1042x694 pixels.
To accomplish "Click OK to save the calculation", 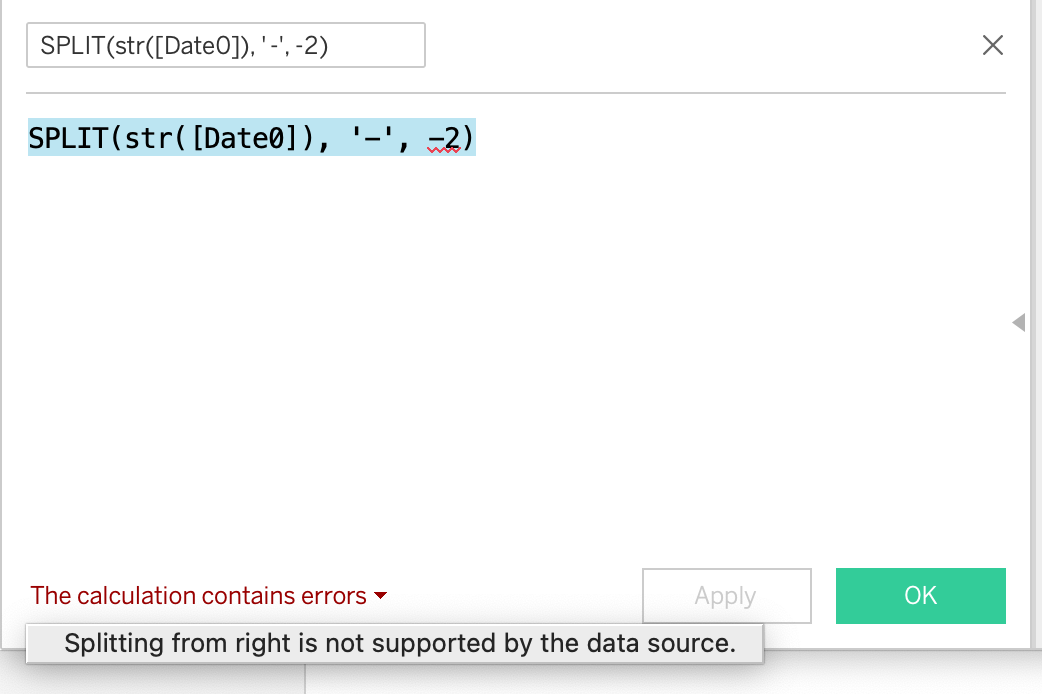I will (x=920, y=595).
